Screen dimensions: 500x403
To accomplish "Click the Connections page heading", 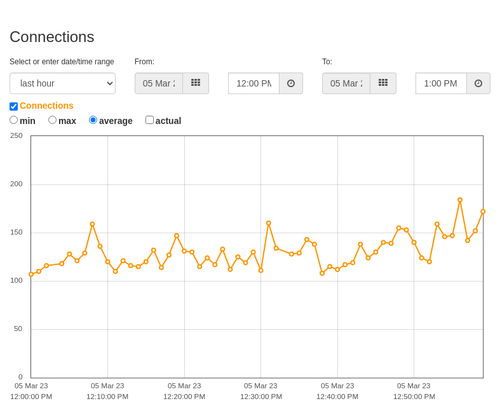I will (52, 37).
